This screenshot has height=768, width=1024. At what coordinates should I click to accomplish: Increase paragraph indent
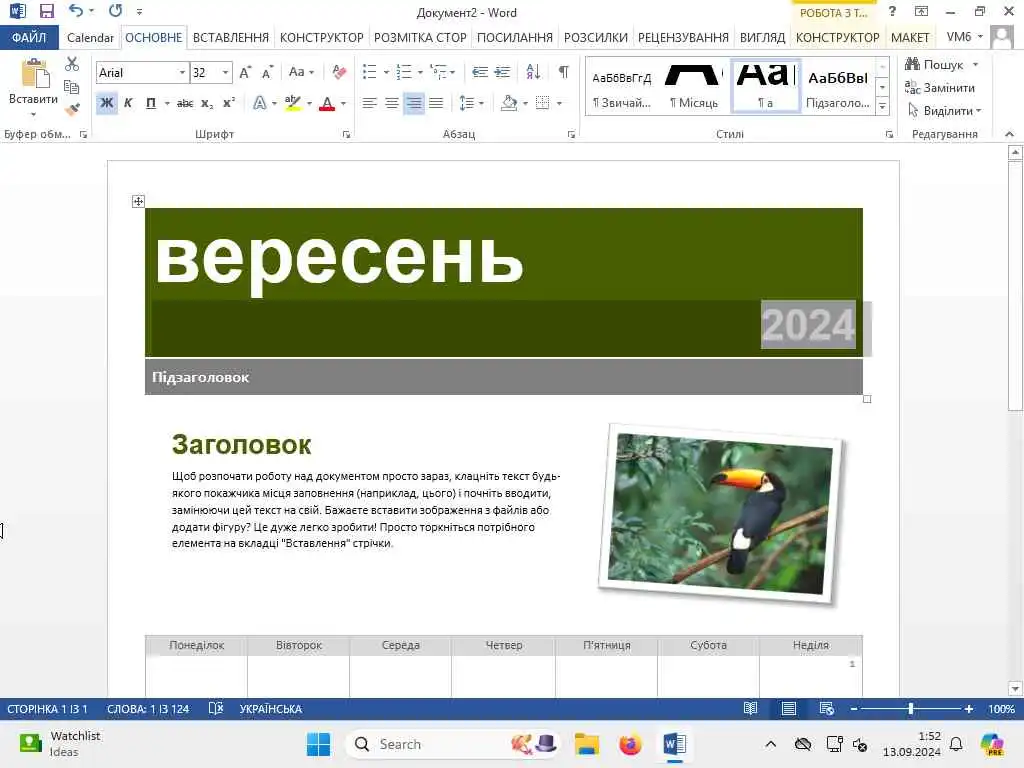pos(502,72)
